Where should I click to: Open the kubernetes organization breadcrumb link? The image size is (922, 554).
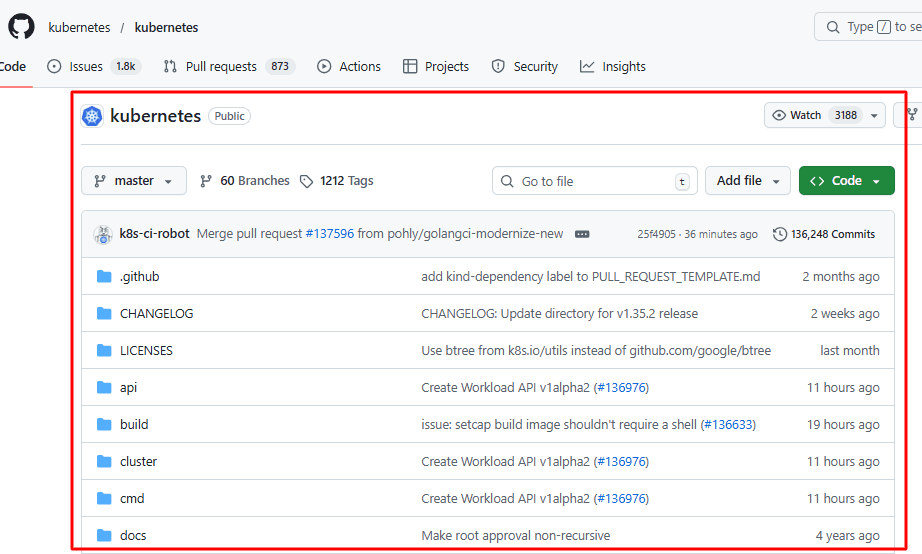point(79,28)
